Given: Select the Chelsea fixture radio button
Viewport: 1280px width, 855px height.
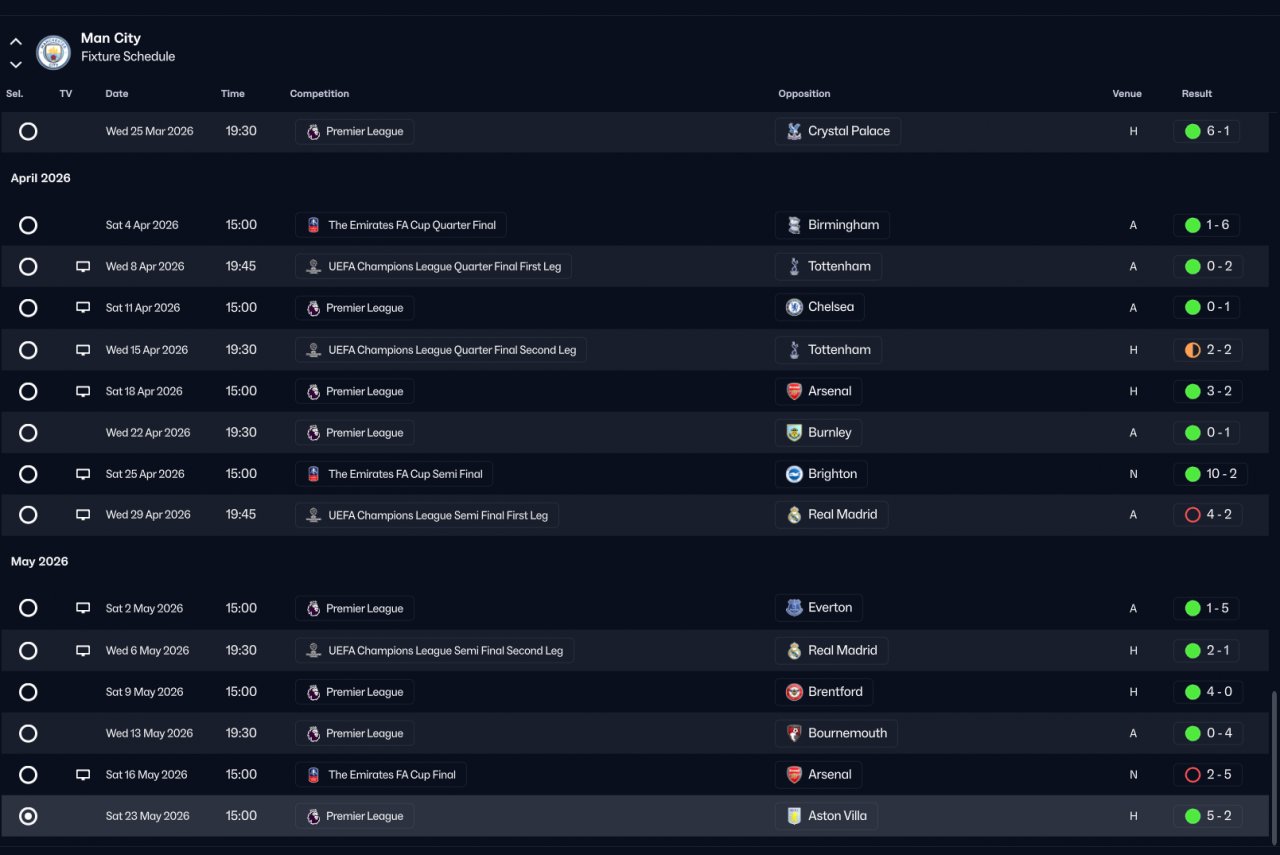Looking at the screenshot, I should pos(28,308).
